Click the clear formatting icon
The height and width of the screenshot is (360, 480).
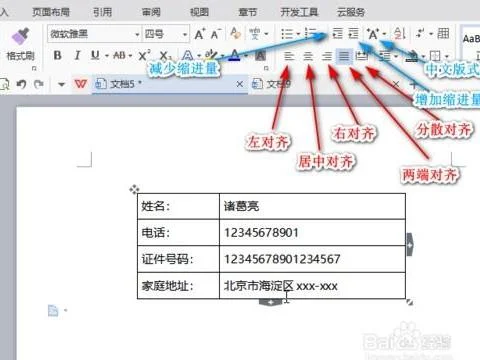236,33
